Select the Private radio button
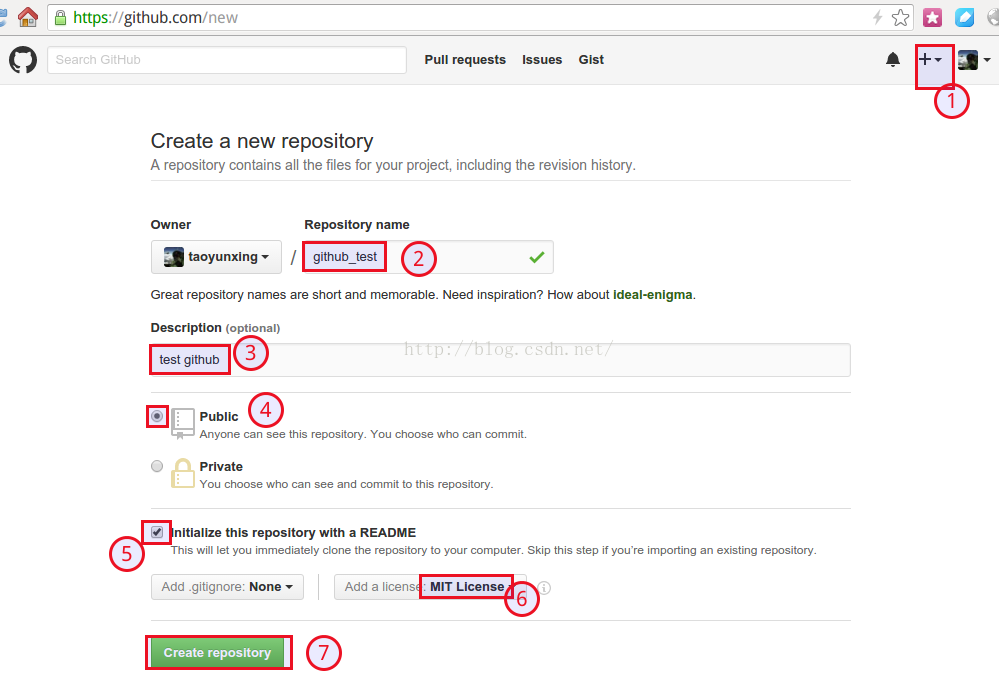 (x=157, y=466)
